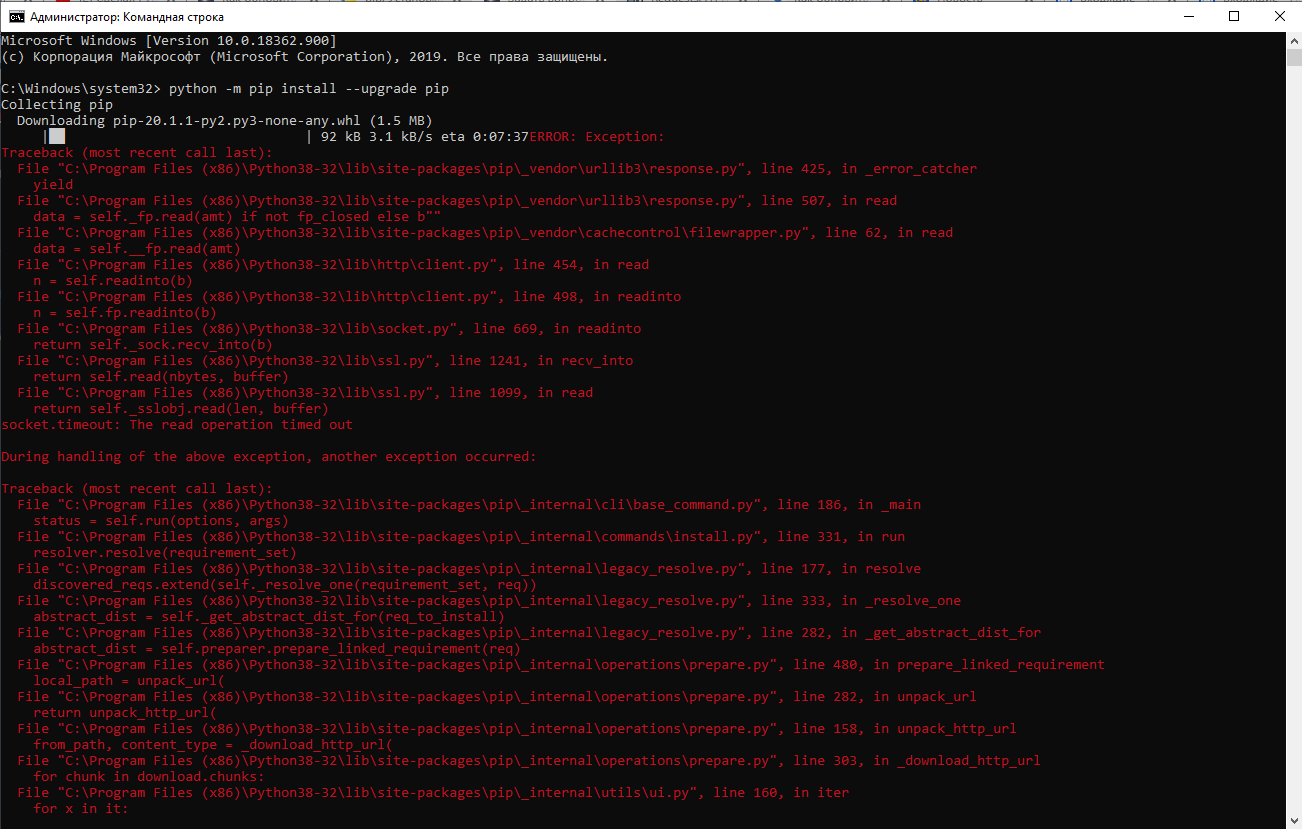1302x829 pixels.
Task: Click the base_command.py line 186 traceback entry
Action: 469,505
